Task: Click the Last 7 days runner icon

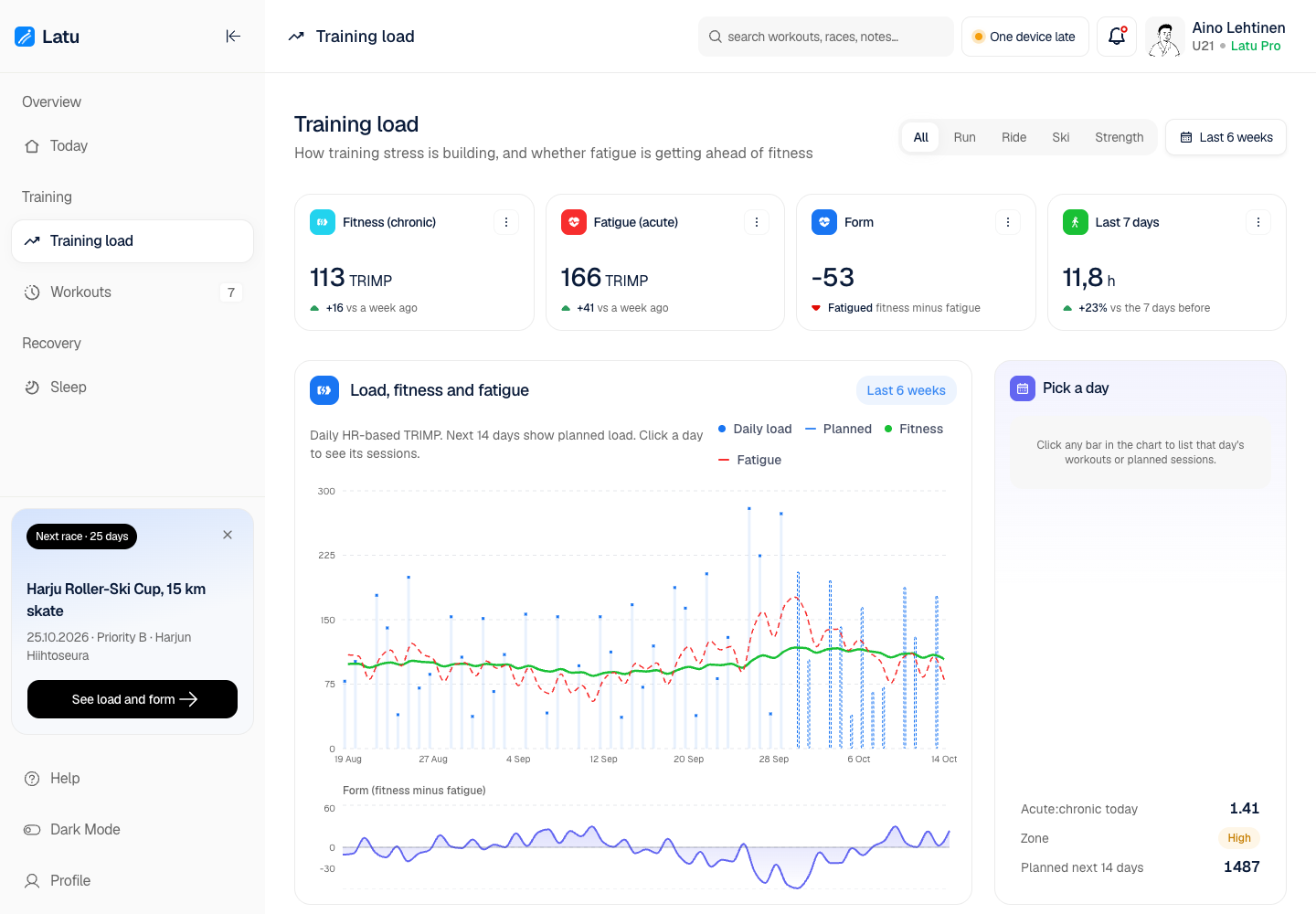Action: tap(1076, 222)
